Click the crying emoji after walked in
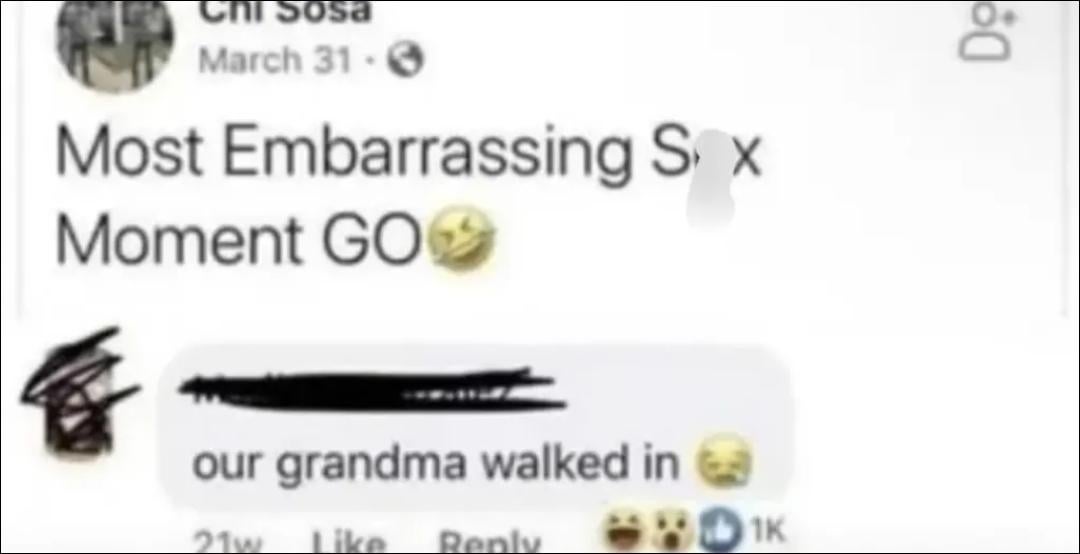This screenshot has height=554, width=1080. pyautogui.click(x=723, y=461)
